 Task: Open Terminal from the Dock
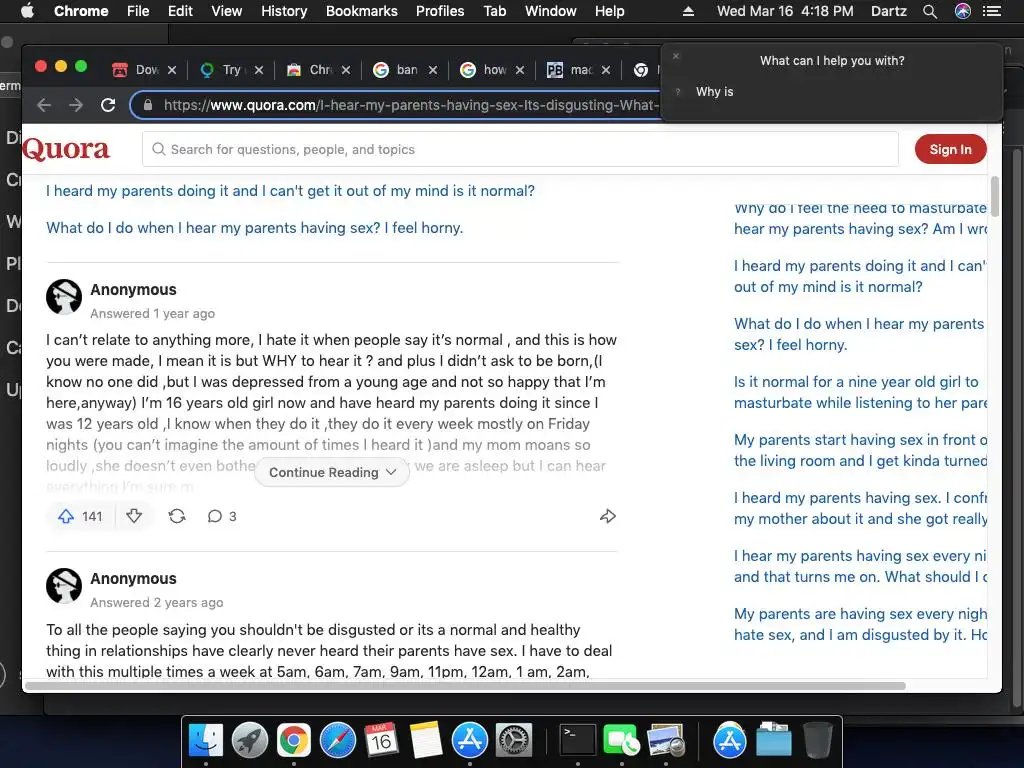coord(578,741)
